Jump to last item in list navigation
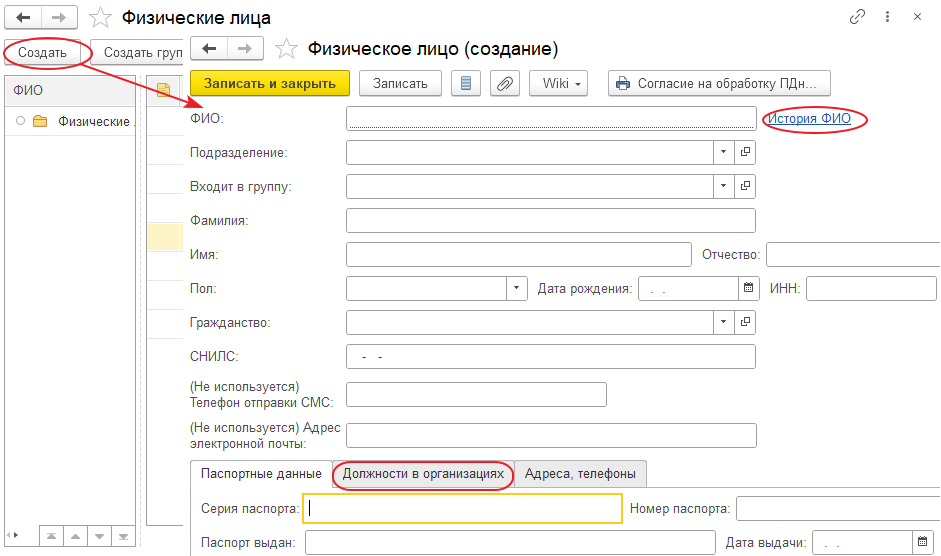 (123, 536)
